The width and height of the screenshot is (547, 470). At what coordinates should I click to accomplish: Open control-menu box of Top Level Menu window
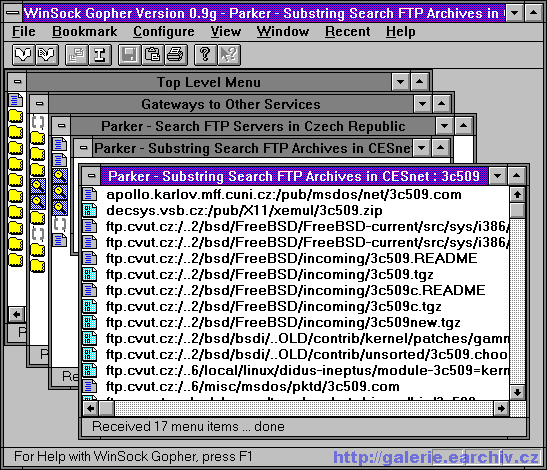click(17, 82)
